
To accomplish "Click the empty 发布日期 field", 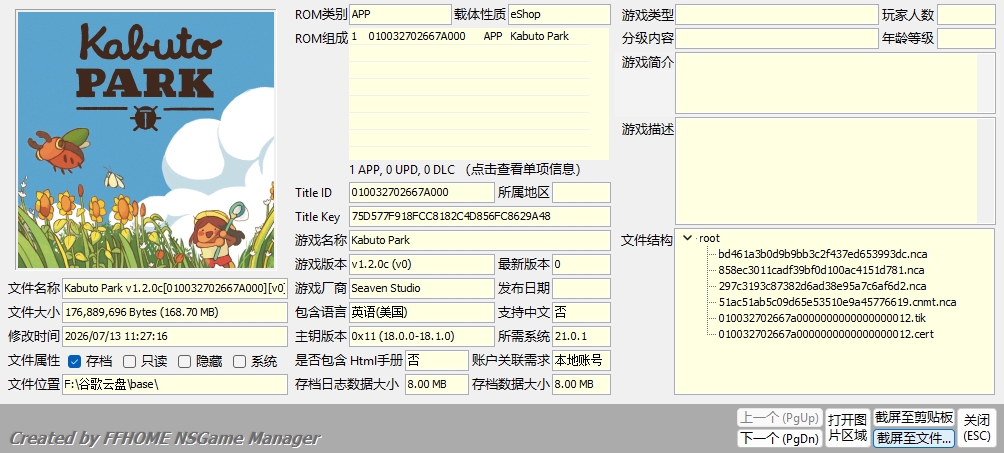I will pyautogui.click(x=581, y=288).
